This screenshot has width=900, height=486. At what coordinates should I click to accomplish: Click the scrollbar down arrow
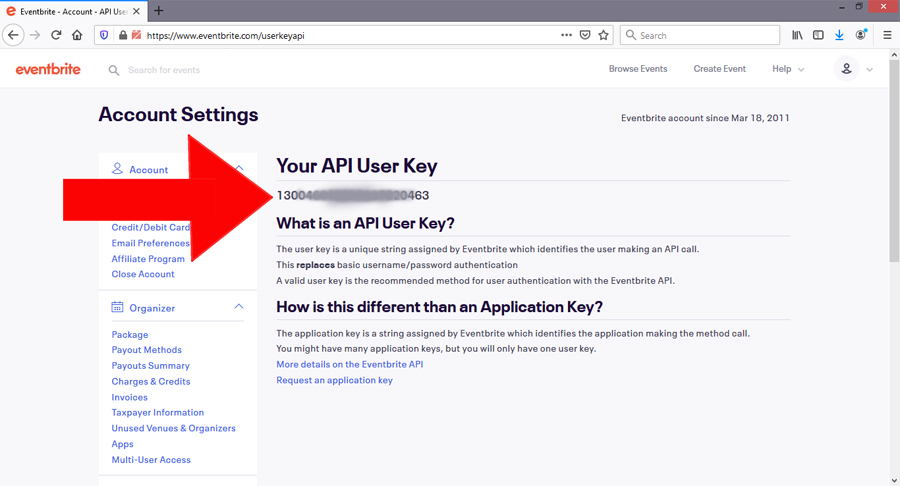[x=894, y=480]
